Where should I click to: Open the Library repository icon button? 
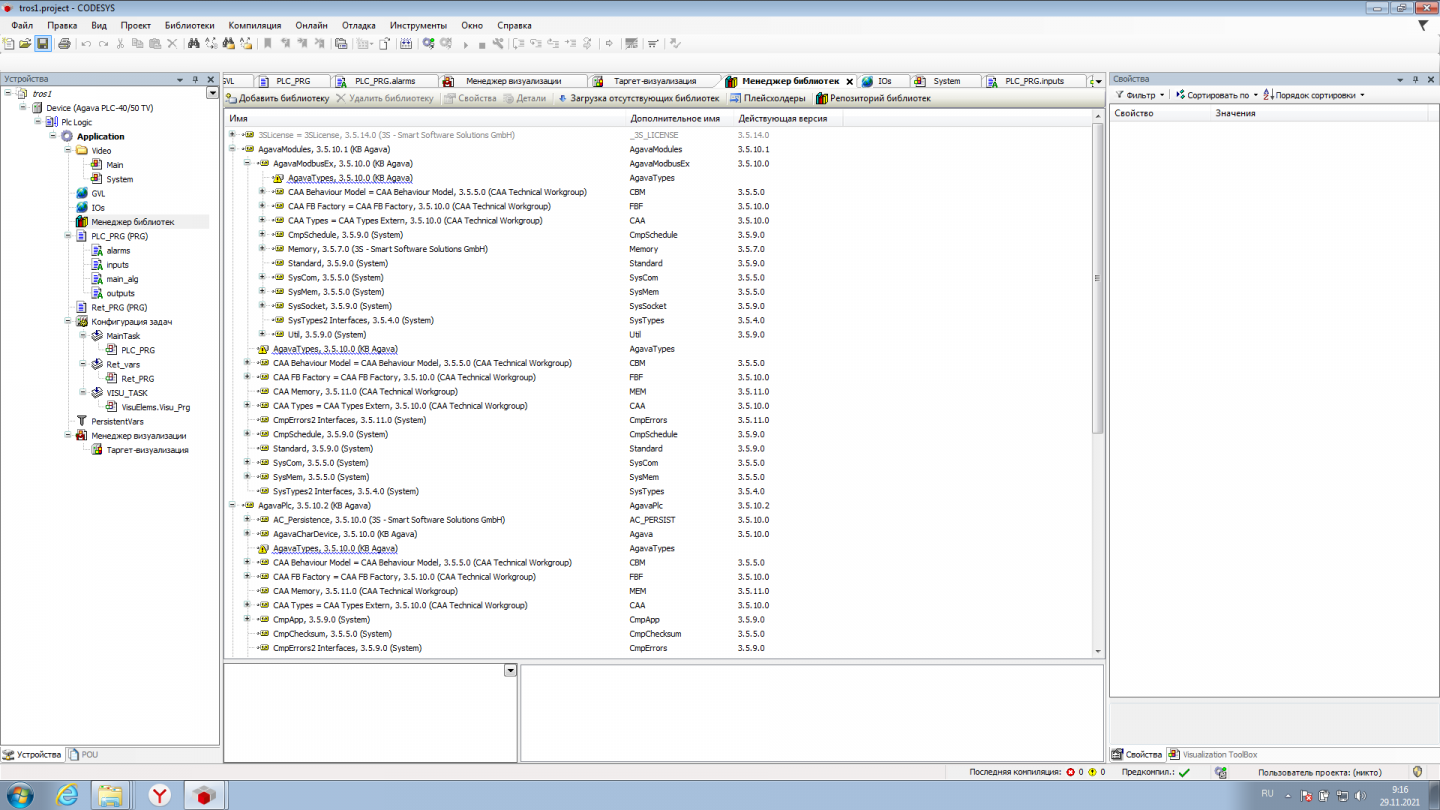click(822, 99)
